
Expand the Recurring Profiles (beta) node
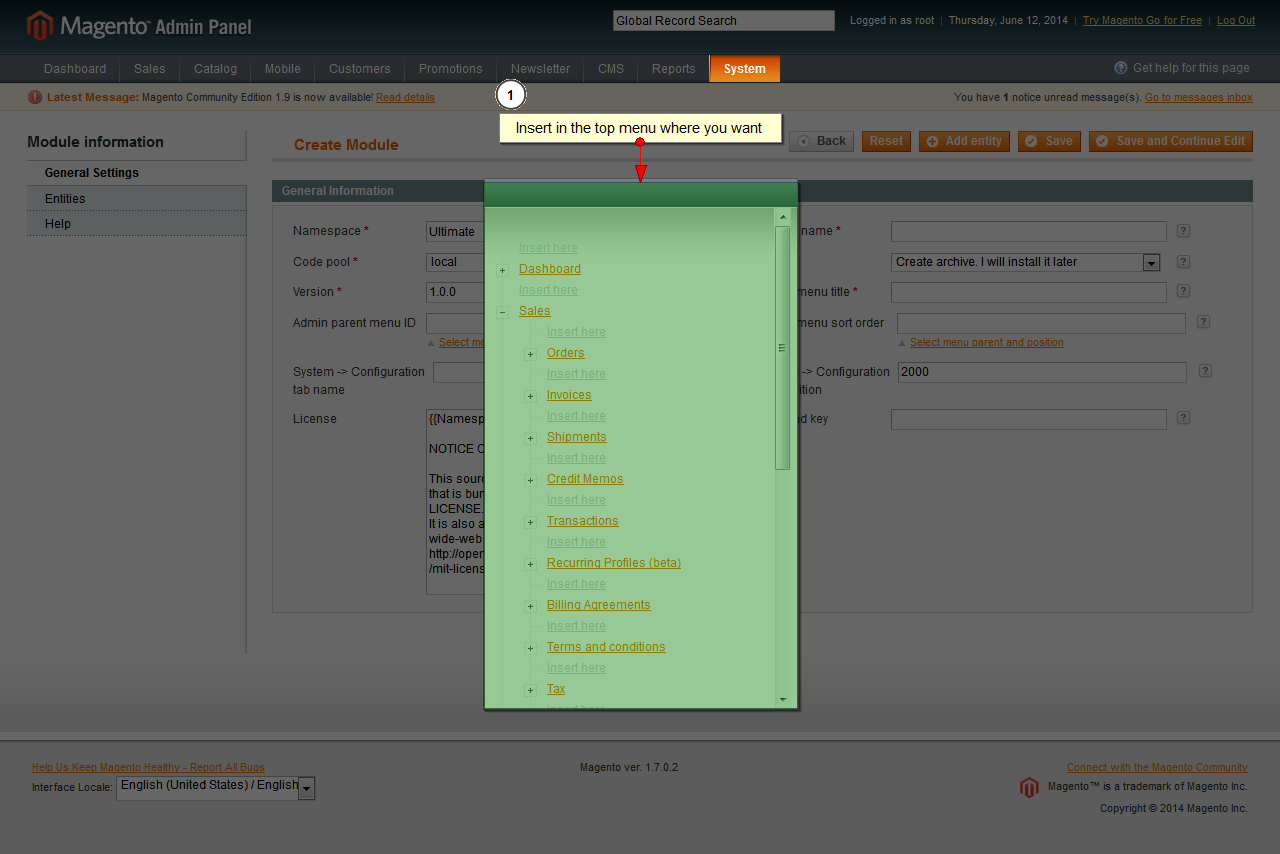click(x=531, y=564)
